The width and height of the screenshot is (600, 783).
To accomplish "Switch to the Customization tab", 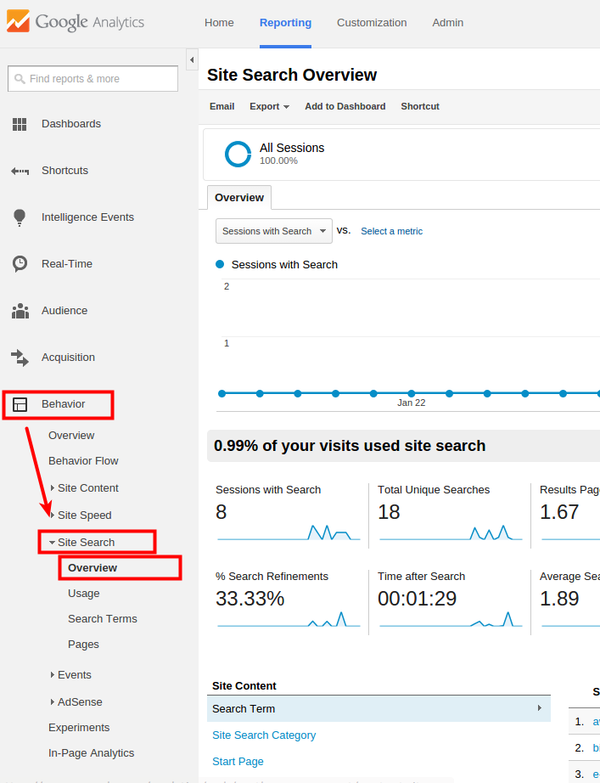I will pos(371,23).
